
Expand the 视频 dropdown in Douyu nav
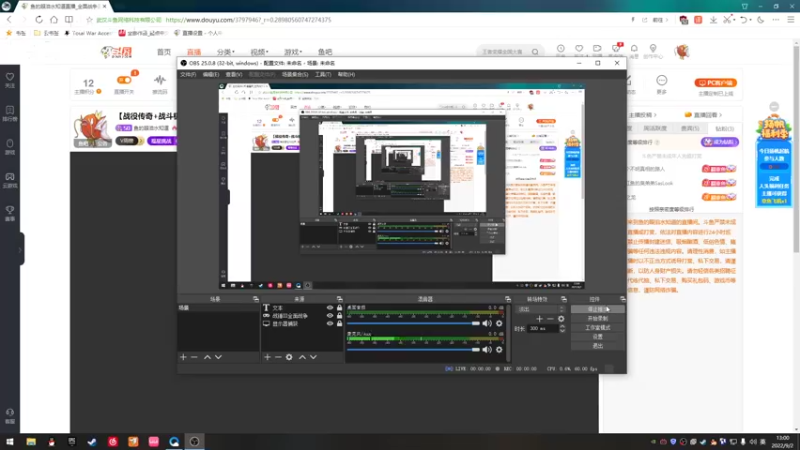(259, 52)
